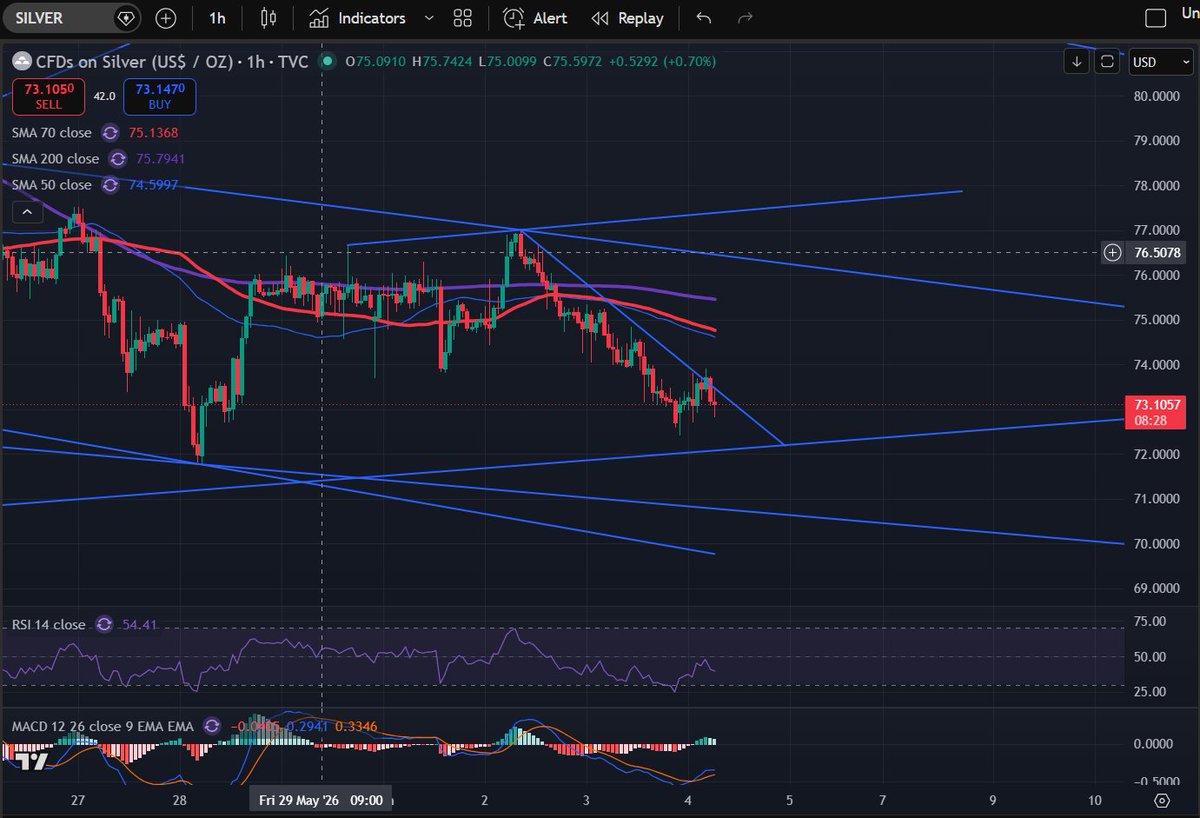Expand the favorite indicators chevron next to Indicators
Image resolution: width=1200 pixels, height=818 pixels.
(429, 18)
